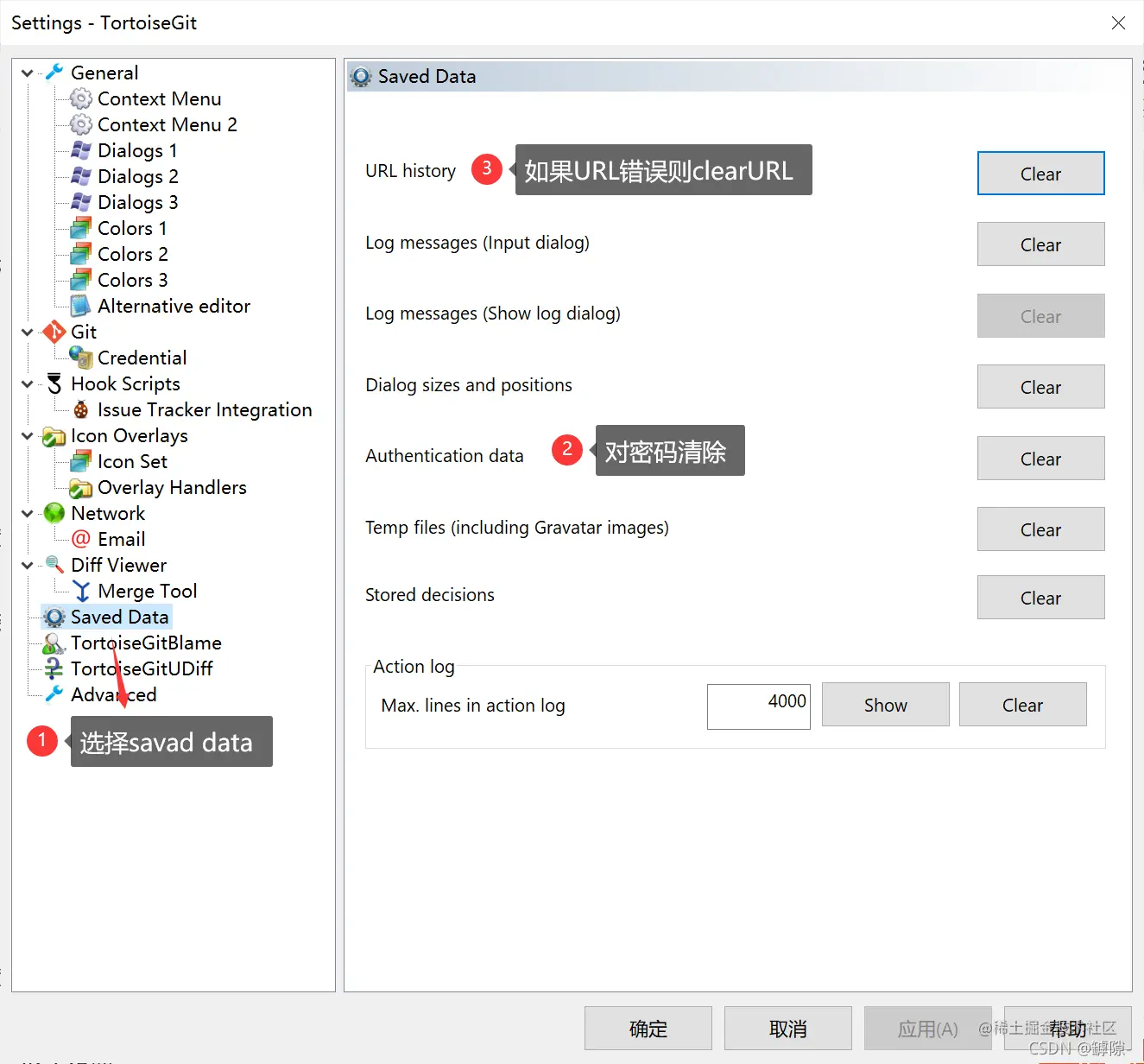This screenshot has height=1064, width=1144.
Task: Click the Email at-sign icon
Action: (81, 539)
